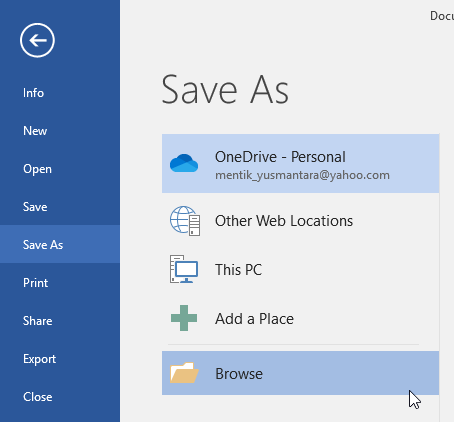Viewport: 454px width, 422px height.
Task: Go to the Share page
Action: [60, 321]
